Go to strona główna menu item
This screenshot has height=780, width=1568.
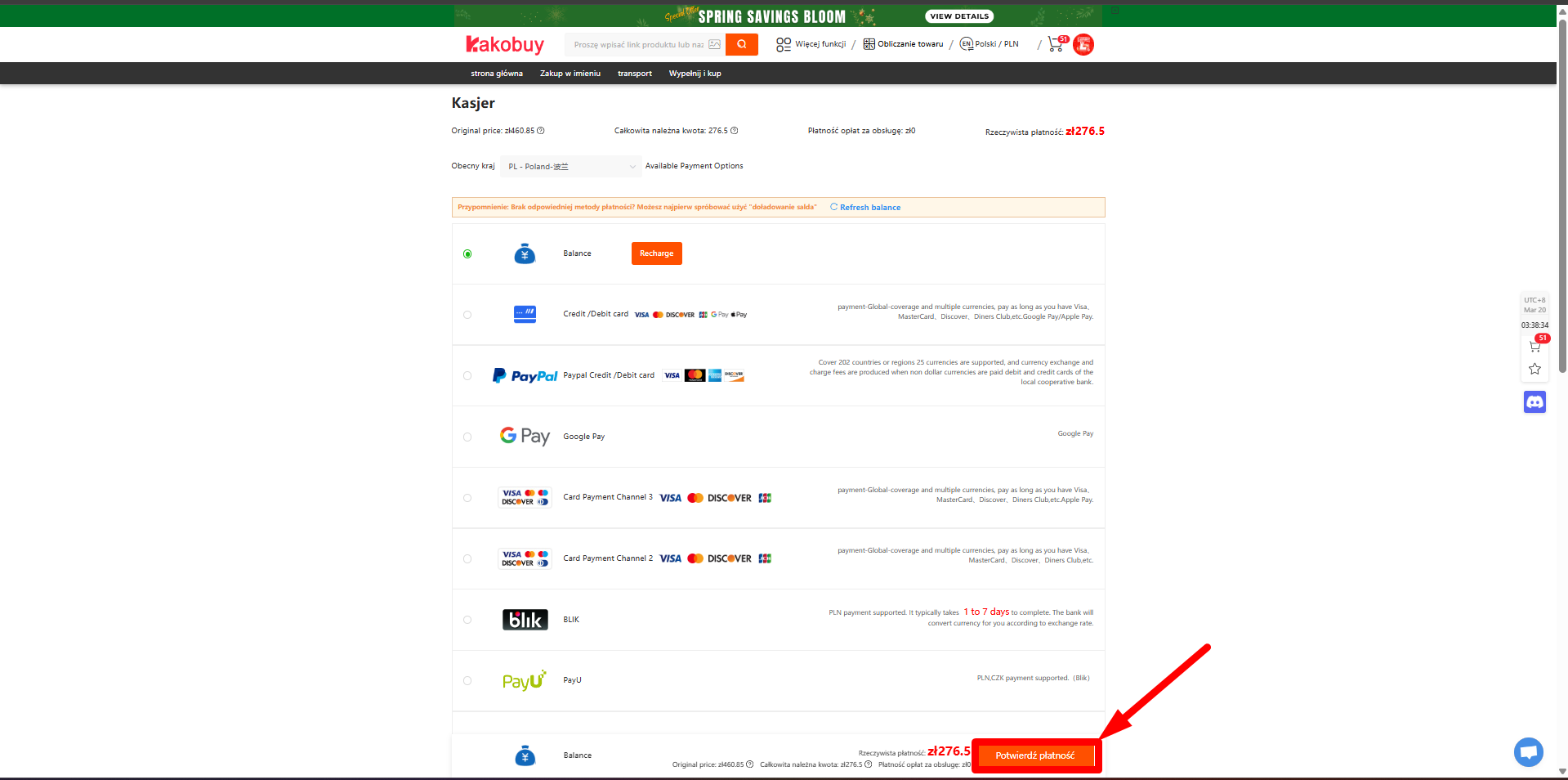[496, 74]
